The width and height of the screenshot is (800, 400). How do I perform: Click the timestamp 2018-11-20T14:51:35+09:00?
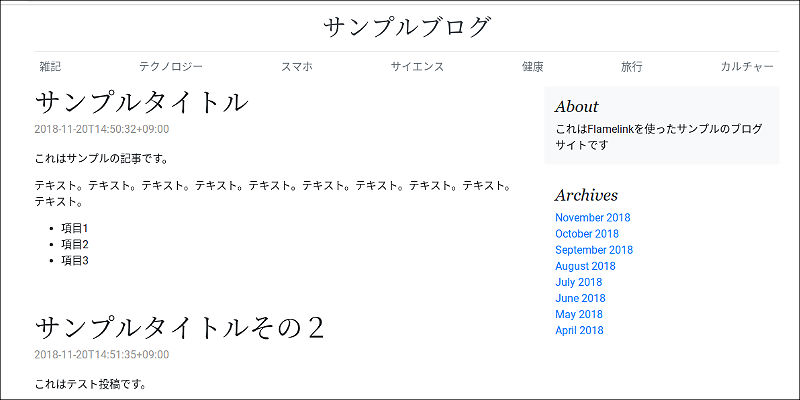[x=102, y=355]
